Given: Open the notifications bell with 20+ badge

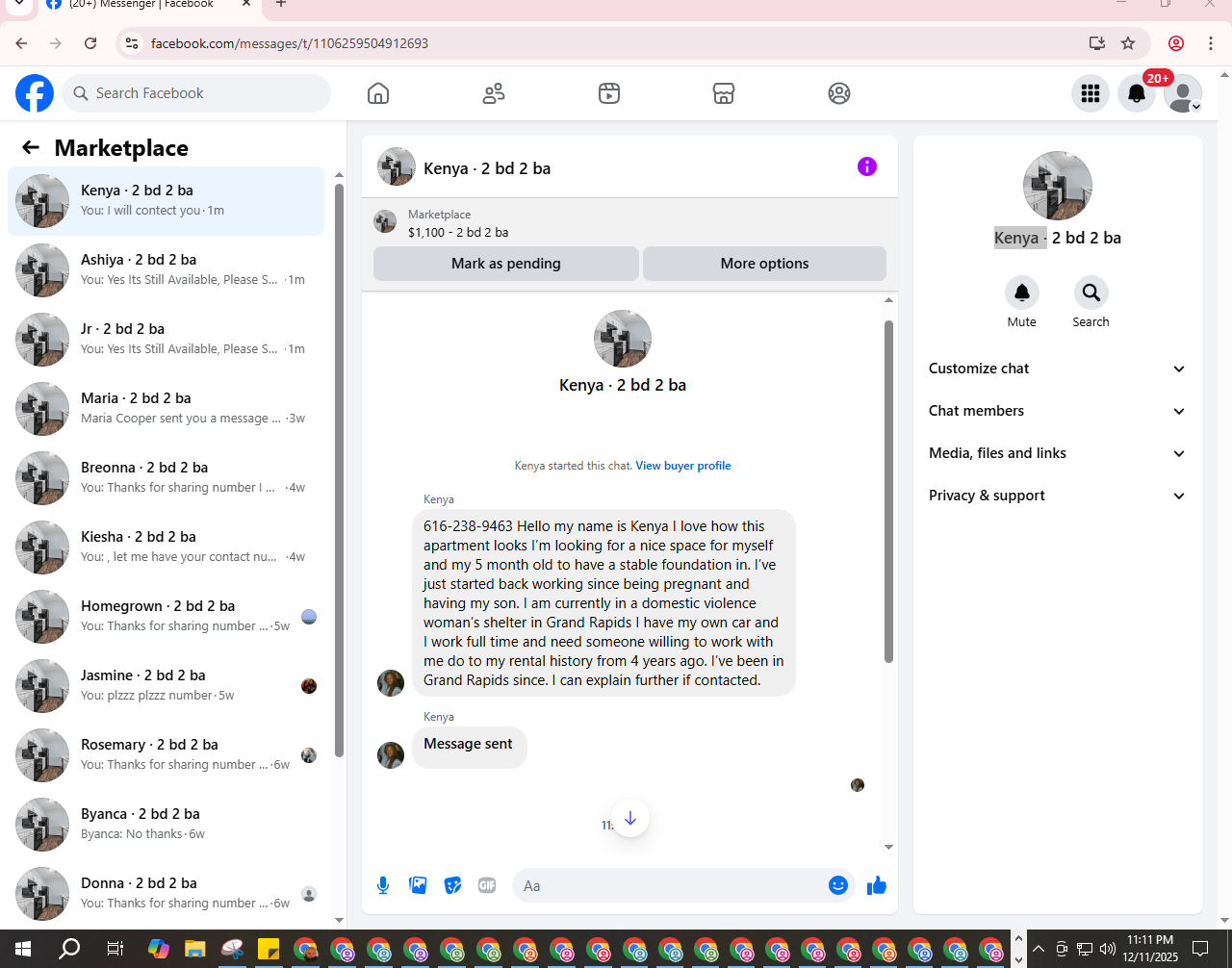Looking at the screenshot, I should pos(1137,93).
